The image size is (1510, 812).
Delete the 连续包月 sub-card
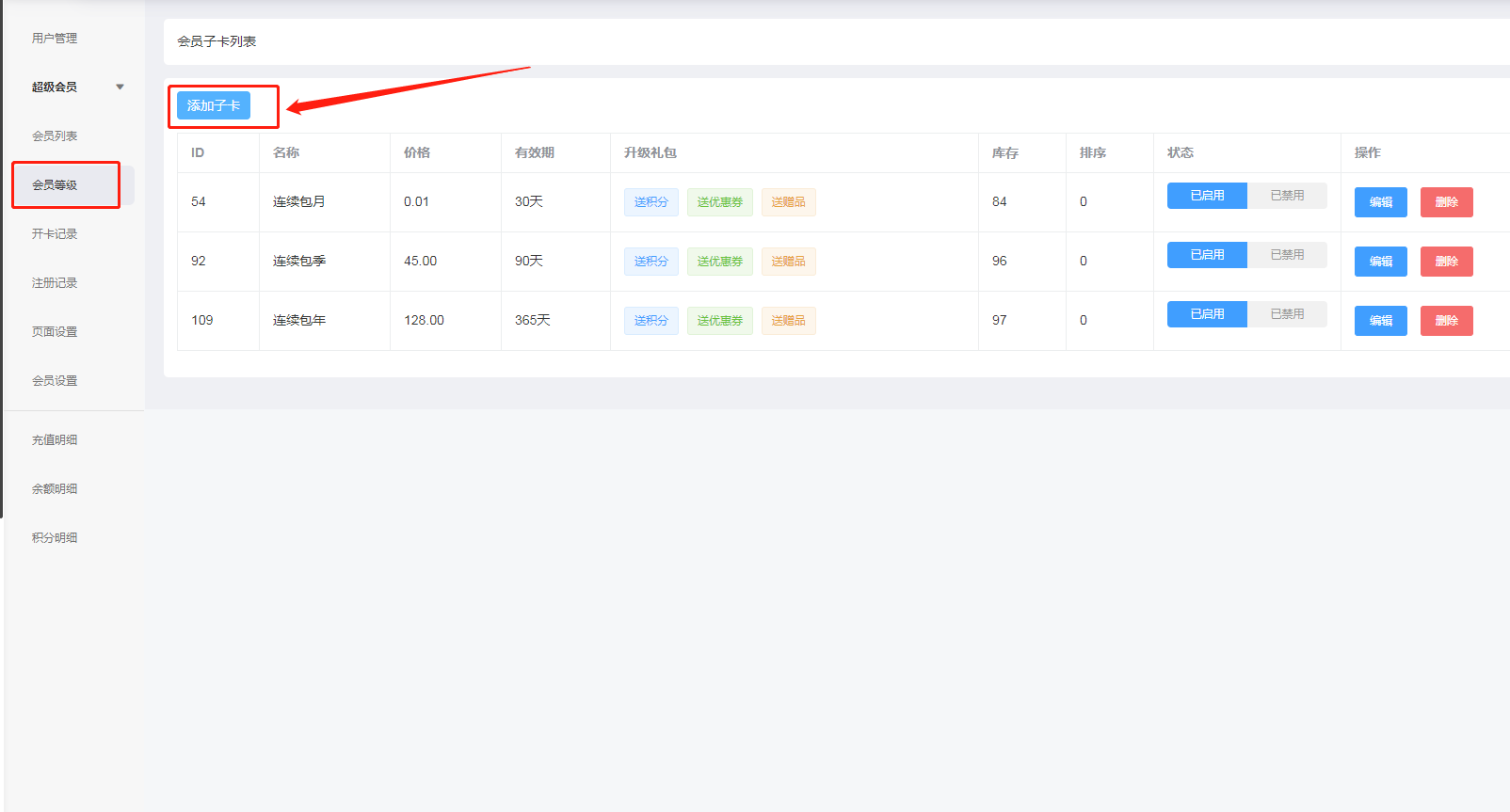tap(1447, 202)
